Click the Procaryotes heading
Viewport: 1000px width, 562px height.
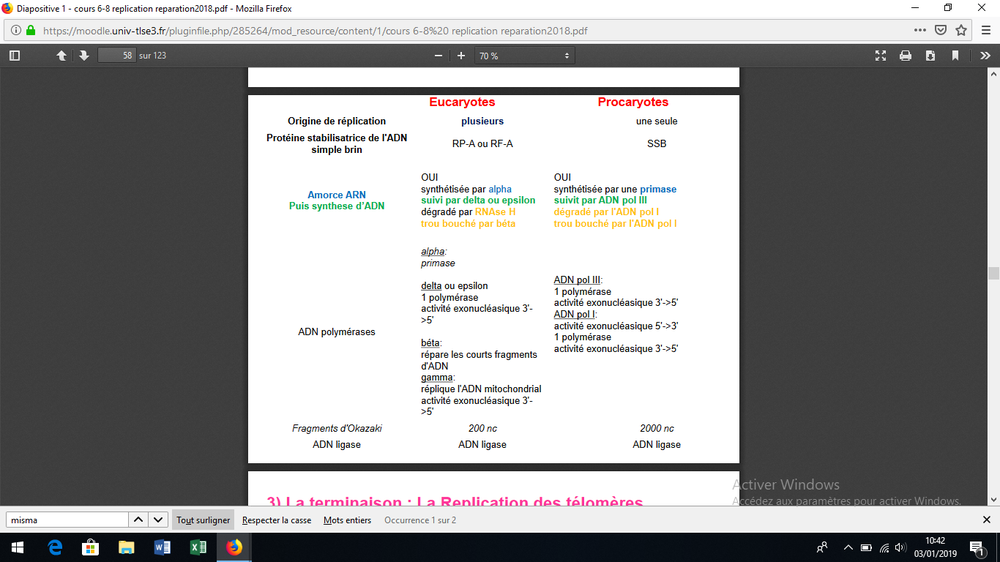click(x=633, y=102)
